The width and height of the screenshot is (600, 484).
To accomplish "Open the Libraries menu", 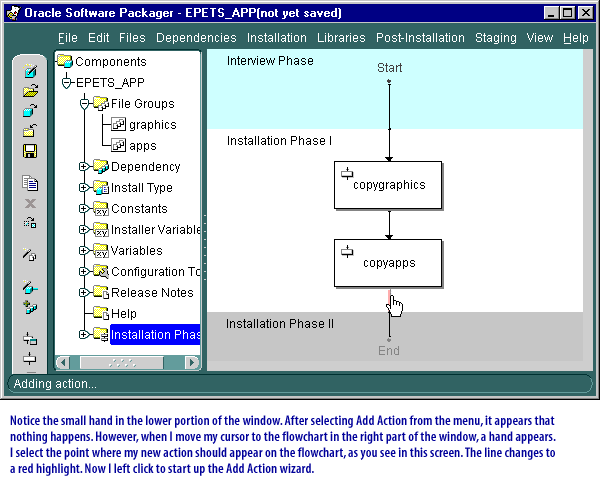I will point(341,38).
